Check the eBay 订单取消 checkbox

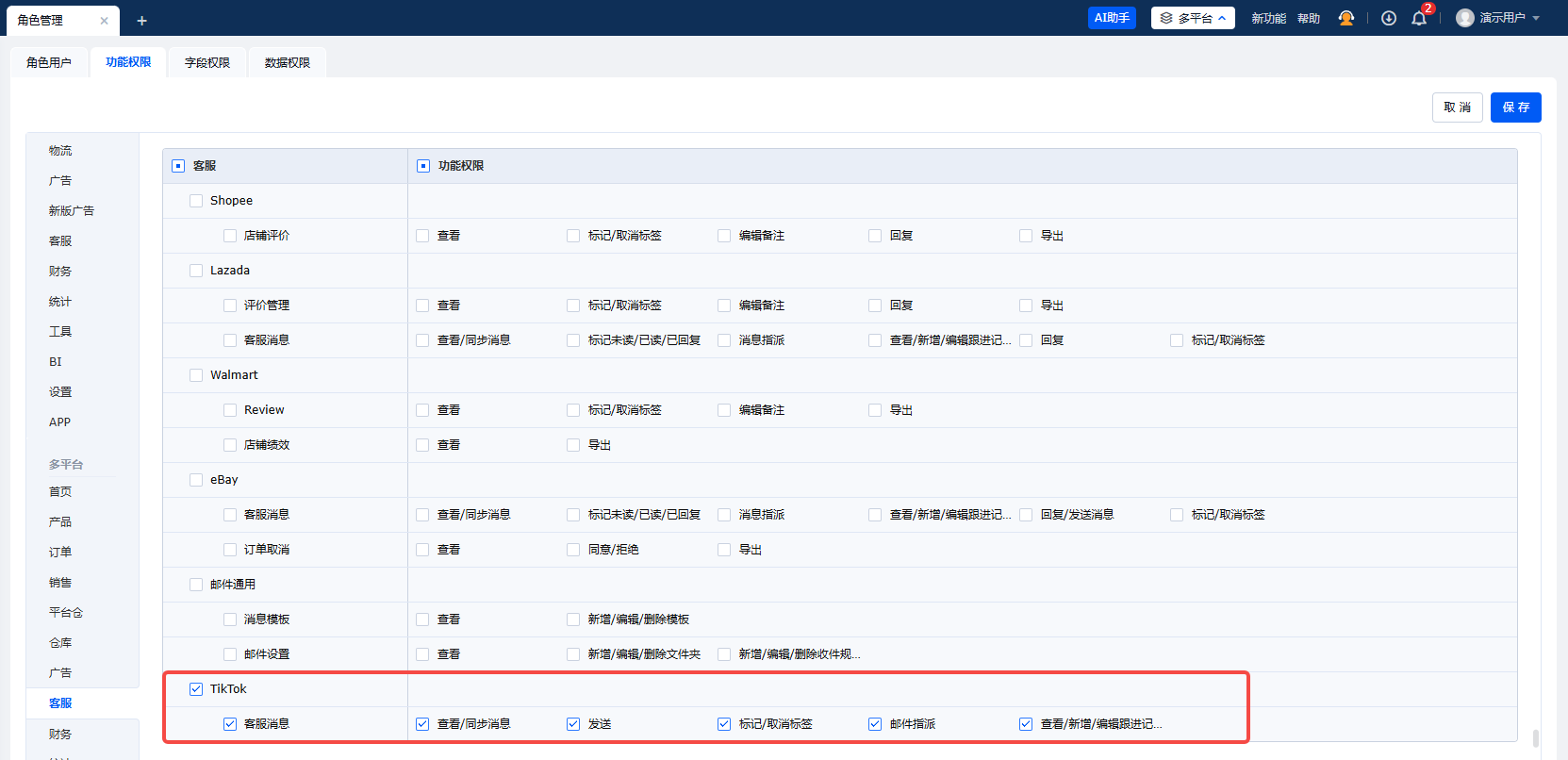230,550
